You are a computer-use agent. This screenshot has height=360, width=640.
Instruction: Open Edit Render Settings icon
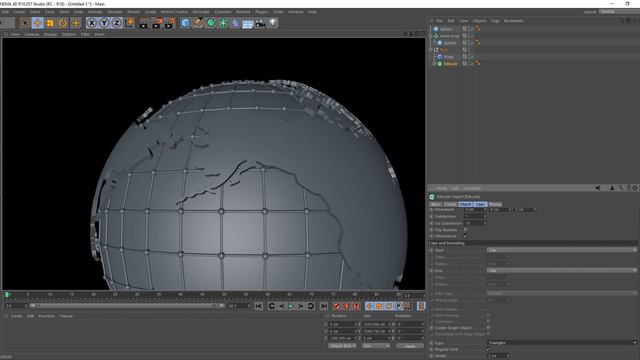(169, 23)
